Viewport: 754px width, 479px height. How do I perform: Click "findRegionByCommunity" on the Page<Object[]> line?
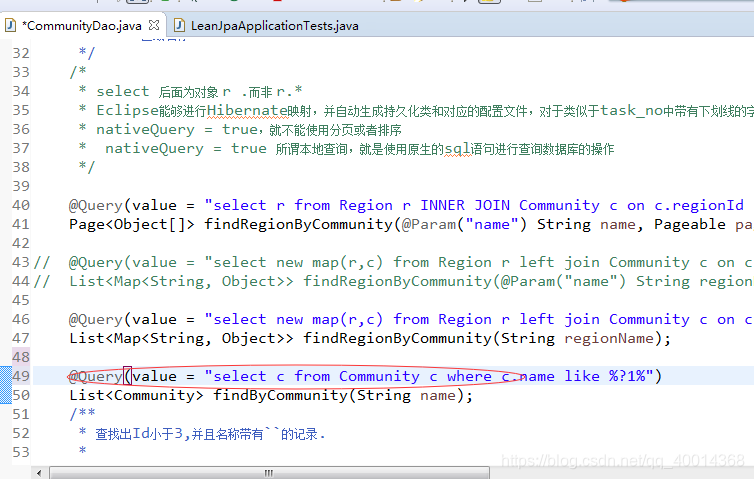(x=299, y=225)
